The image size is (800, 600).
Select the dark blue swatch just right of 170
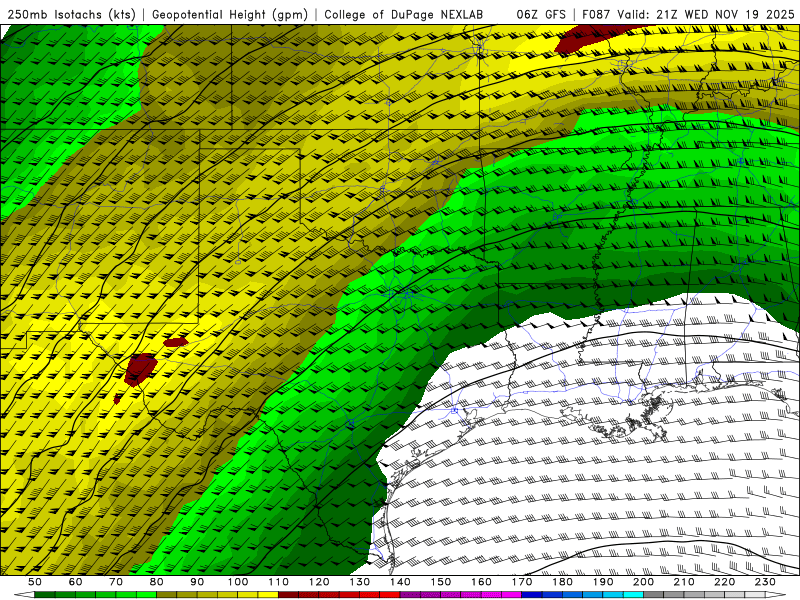click(x=532, y=595)
